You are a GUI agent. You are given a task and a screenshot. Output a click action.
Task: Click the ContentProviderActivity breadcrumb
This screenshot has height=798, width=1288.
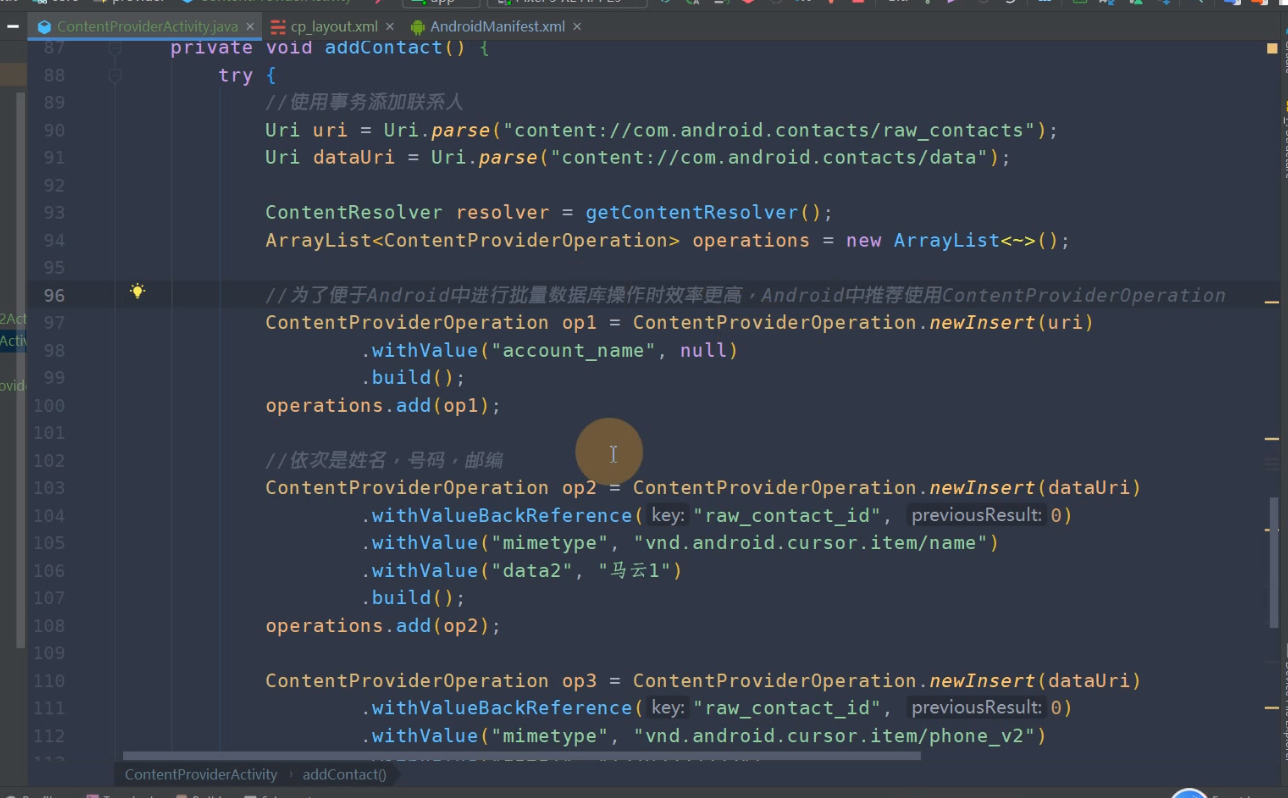point(201,774)
